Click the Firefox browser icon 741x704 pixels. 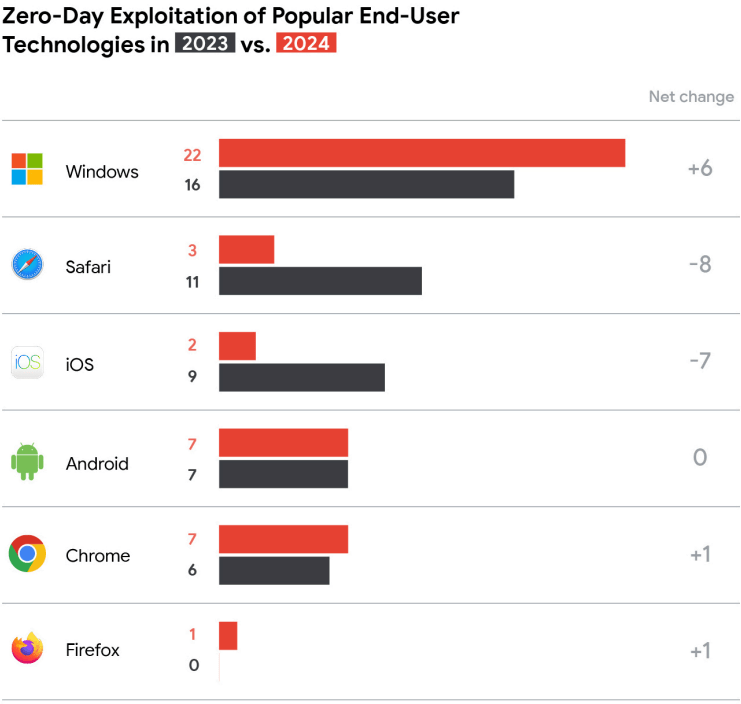click(27, 648)
